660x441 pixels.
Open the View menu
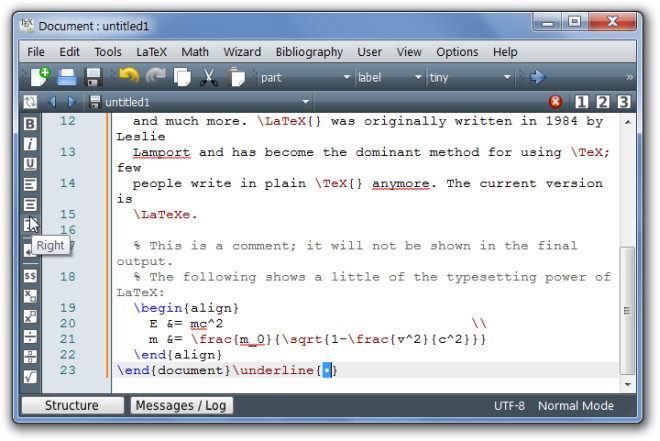[x=409, y=52]
